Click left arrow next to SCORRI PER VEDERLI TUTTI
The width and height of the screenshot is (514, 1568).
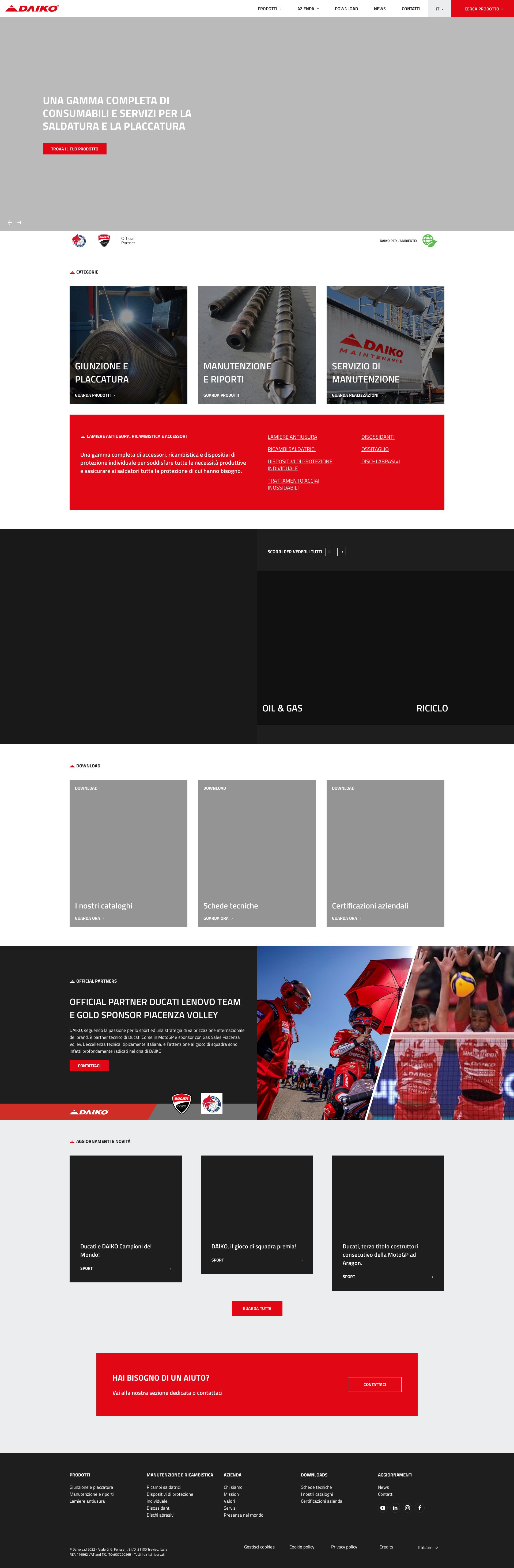point(330,551)
